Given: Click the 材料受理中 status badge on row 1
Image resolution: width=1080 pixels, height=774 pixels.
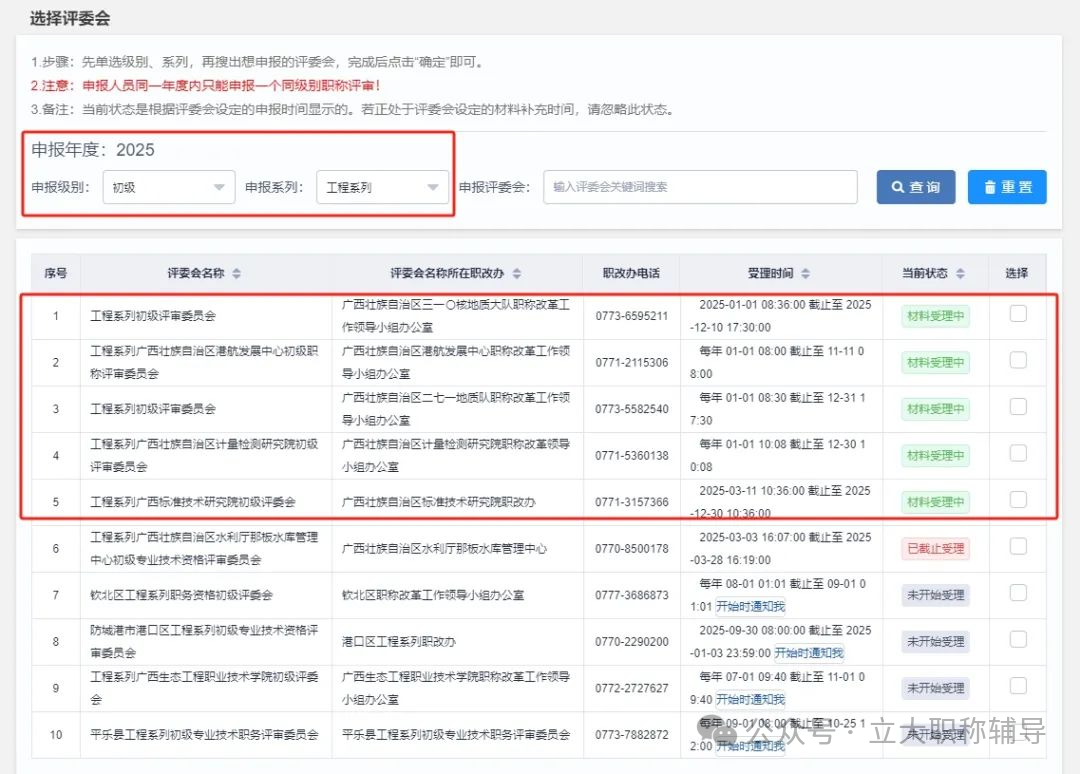Looking at the screenshot, I should [x=934, y=316].
